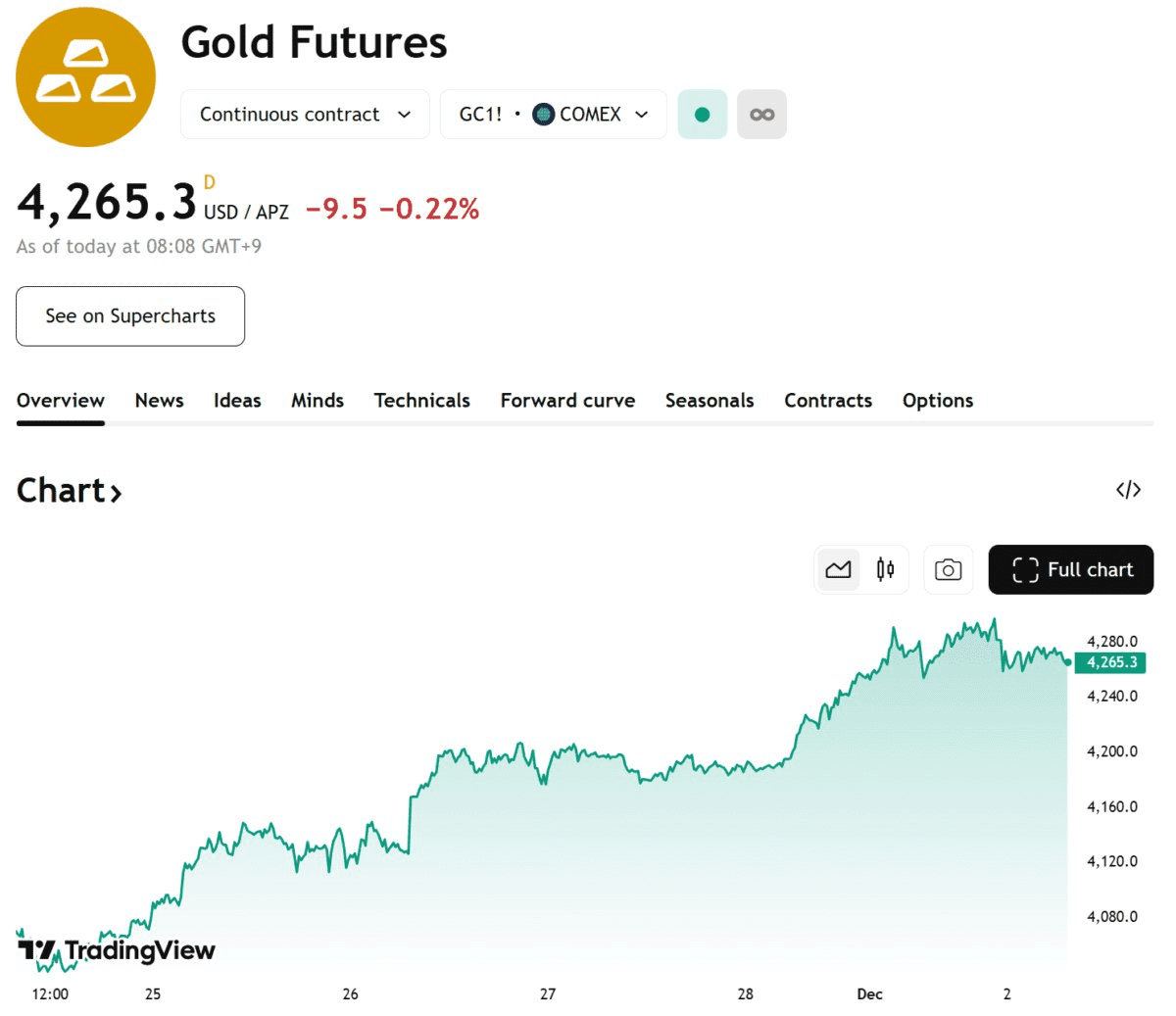Switch chart to area style
This screenshot has height=1016, width=1176.
(838, 570)
